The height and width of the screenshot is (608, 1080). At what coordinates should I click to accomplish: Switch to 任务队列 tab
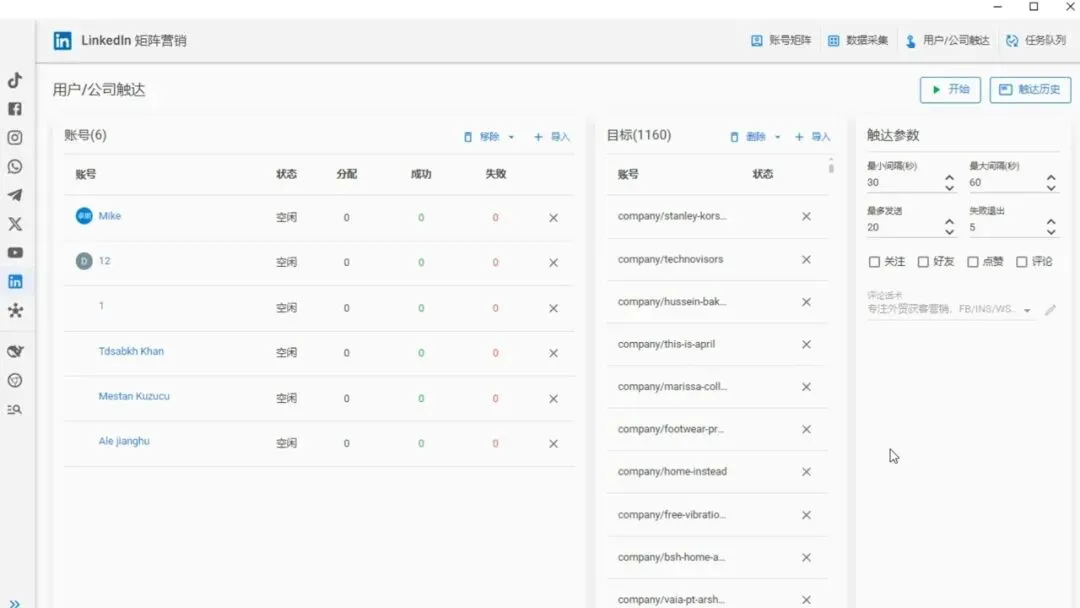(1036, 41)
